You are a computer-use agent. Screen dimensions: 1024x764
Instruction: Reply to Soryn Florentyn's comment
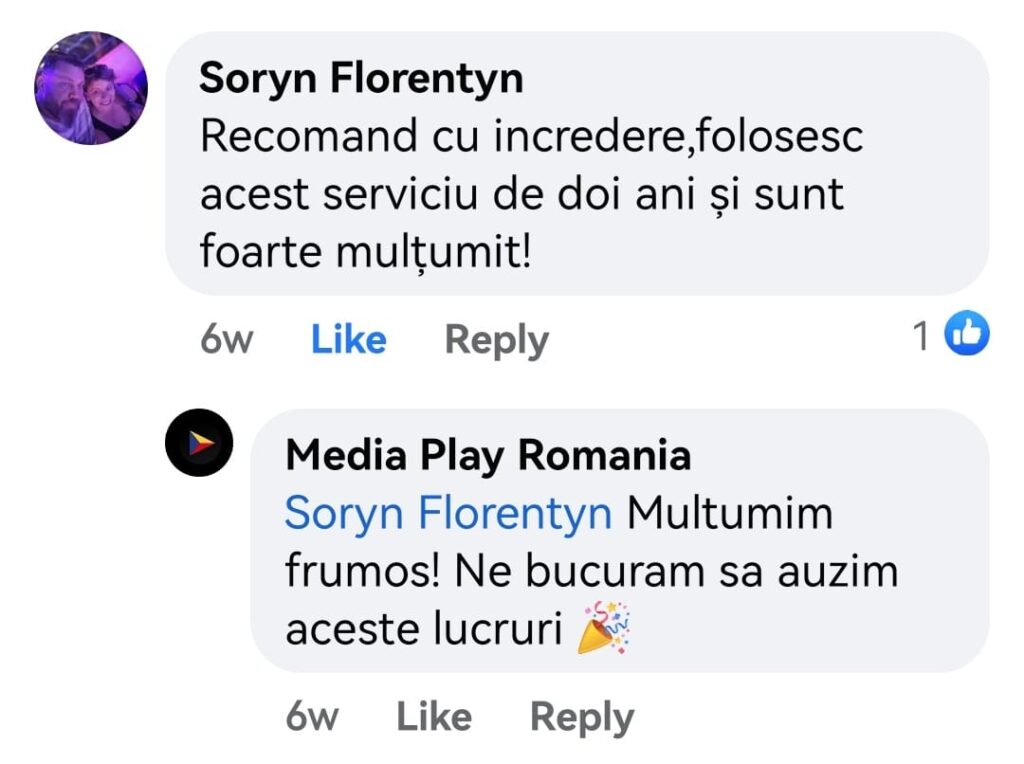(x=496, y=339)
